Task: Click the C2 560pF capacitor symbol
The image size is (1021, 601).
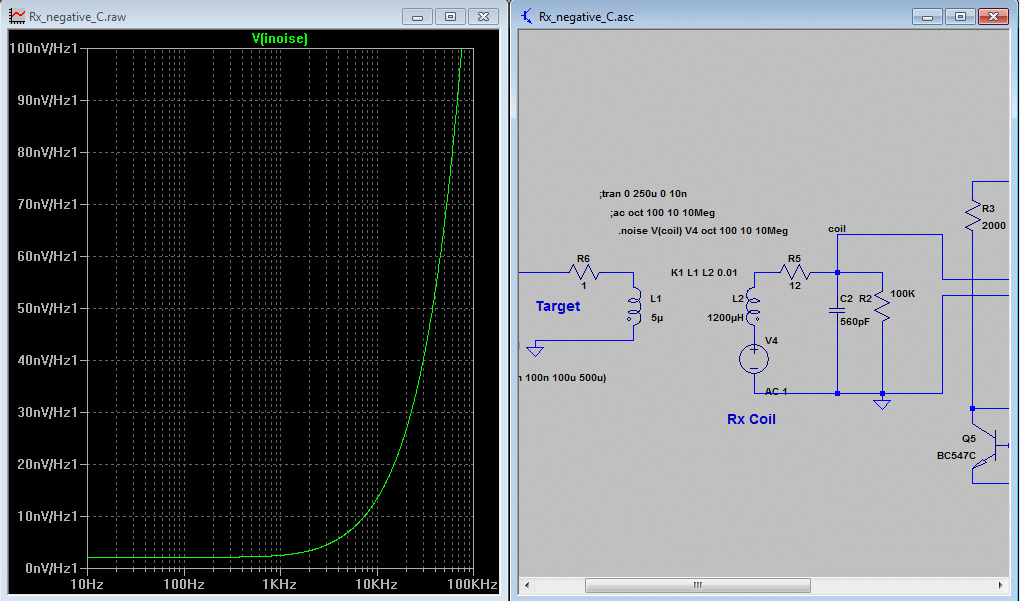Action: pyautogui.click(x=837, y=311)
